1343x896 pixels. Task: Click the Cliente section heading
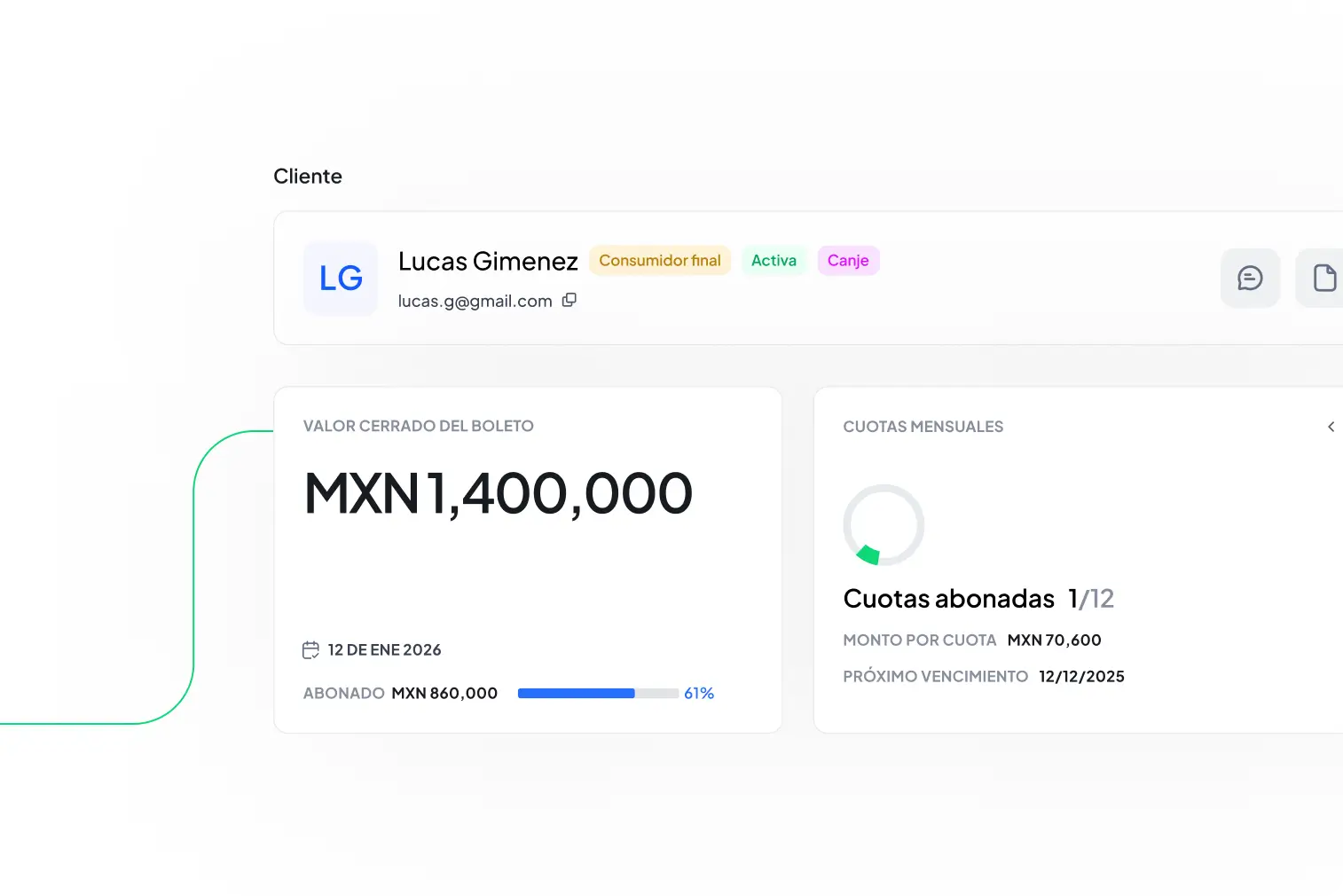pyautogui.click(x=308, y=176)
